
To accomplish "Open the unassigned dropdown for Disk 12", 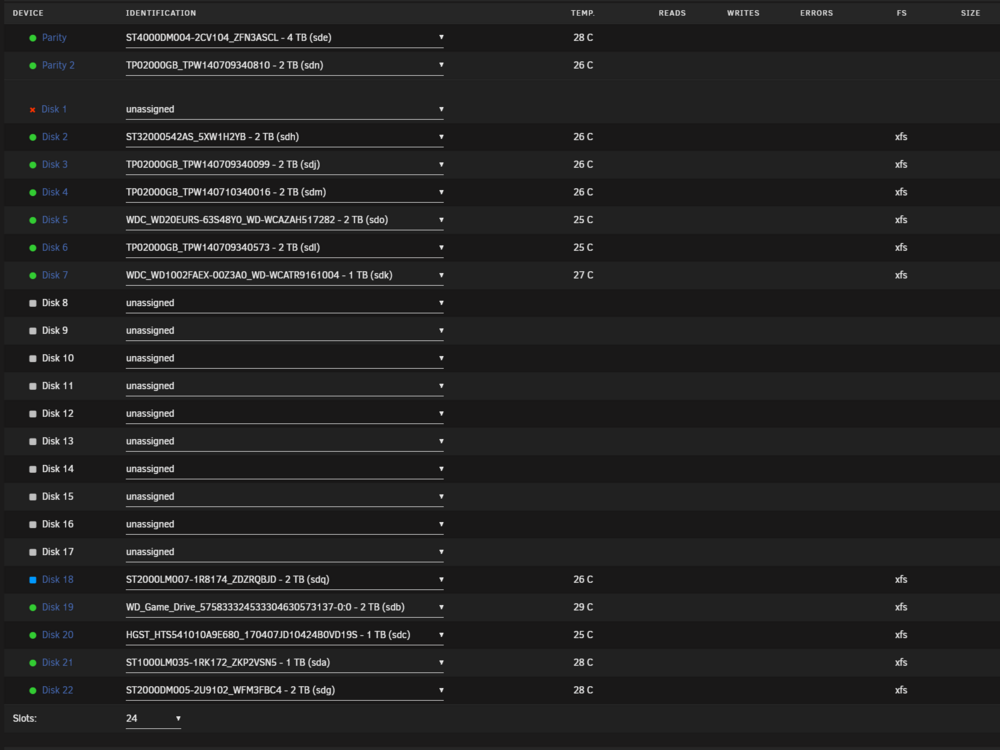I will click(x=284, y=413).
